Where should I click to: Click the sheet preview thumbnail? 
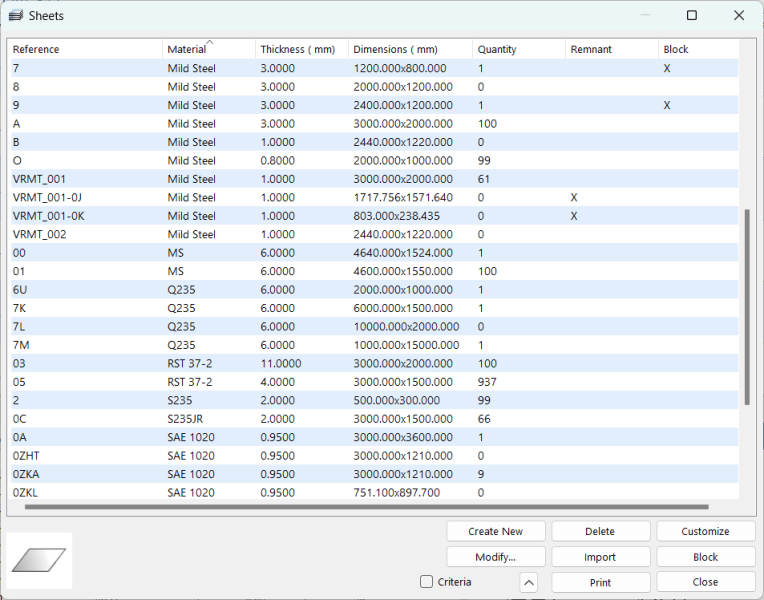click(39, 560)
